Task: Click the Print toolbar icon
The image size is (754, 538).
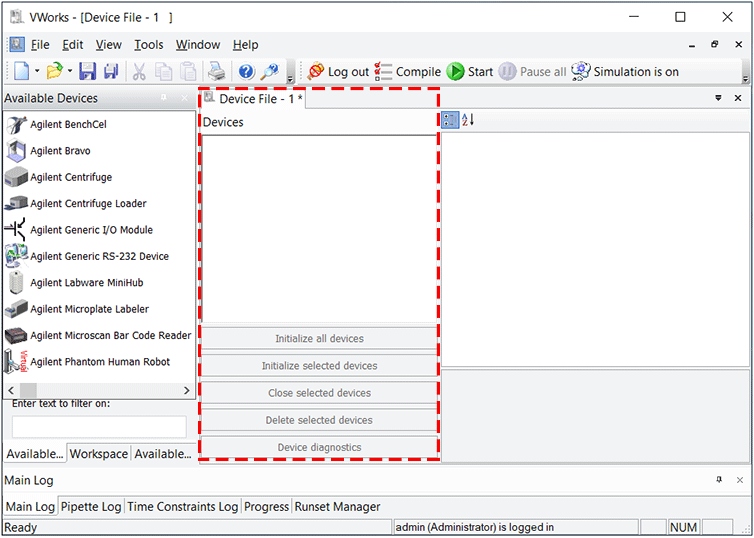Action: pyautogui.click(x=217, y=72)
